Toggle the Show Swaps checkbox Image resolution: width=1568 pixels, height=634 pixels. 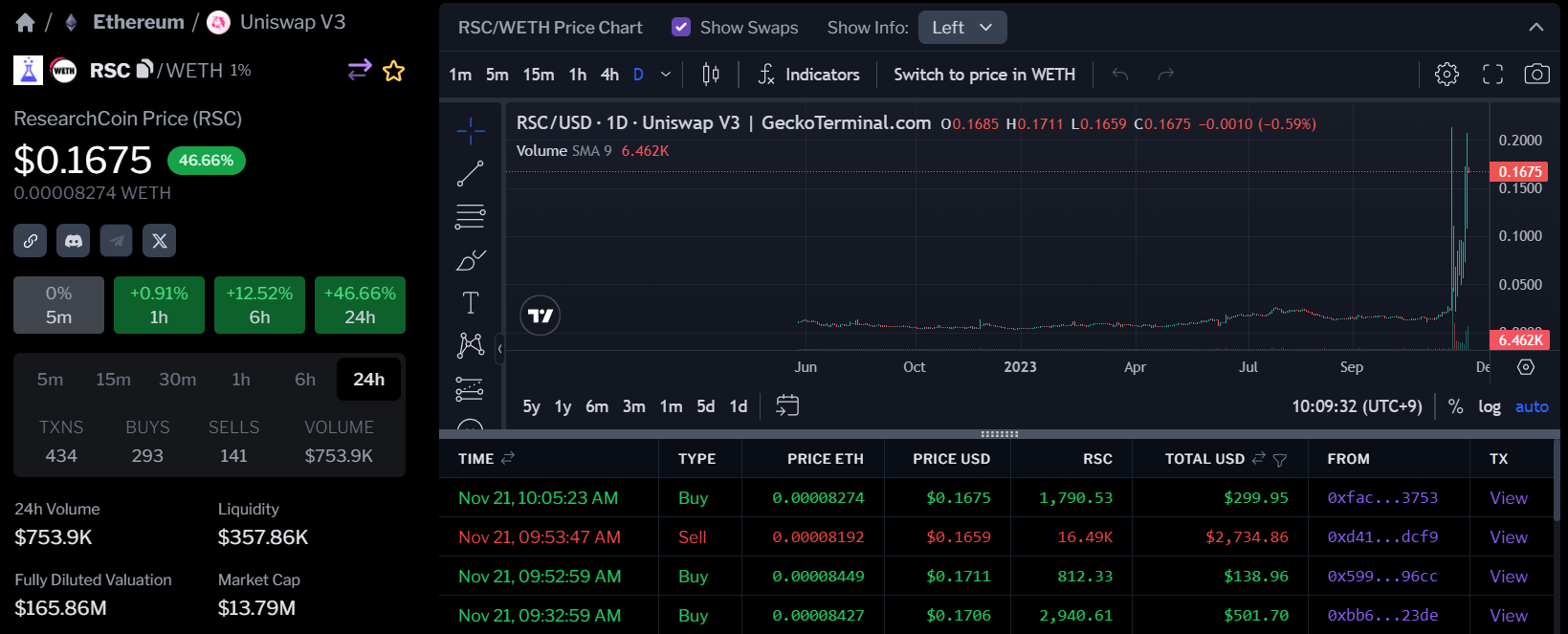681,28
